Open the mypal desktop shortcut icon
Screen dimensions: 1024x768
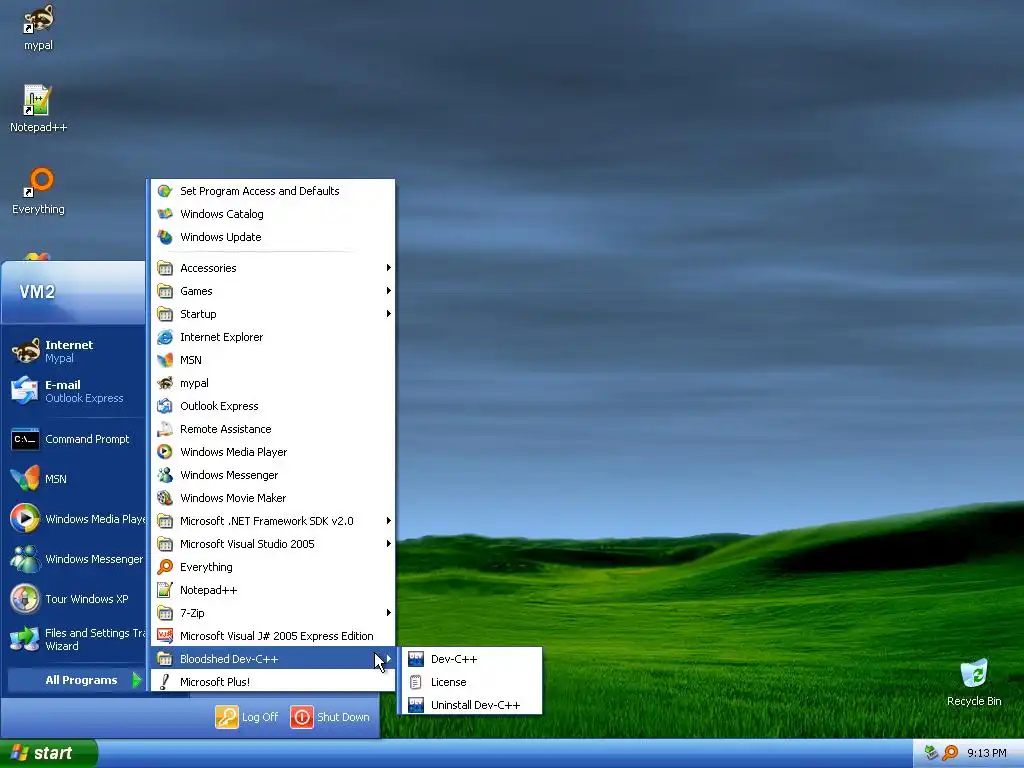click(38, 20)
